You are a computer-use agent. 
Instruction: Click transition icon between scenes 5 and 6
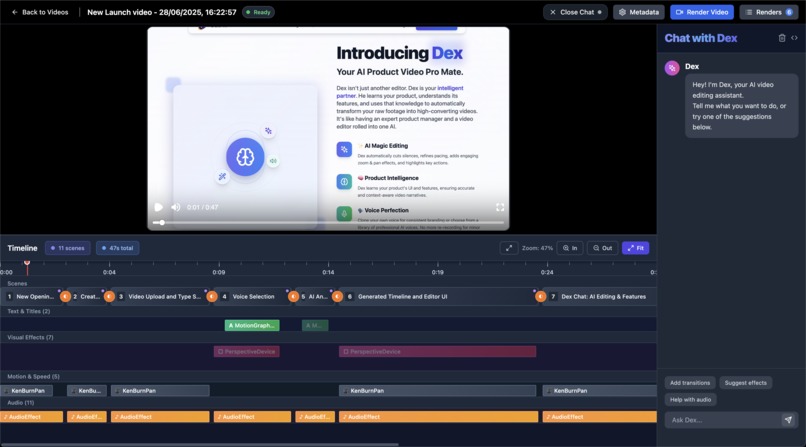[337, 296]
